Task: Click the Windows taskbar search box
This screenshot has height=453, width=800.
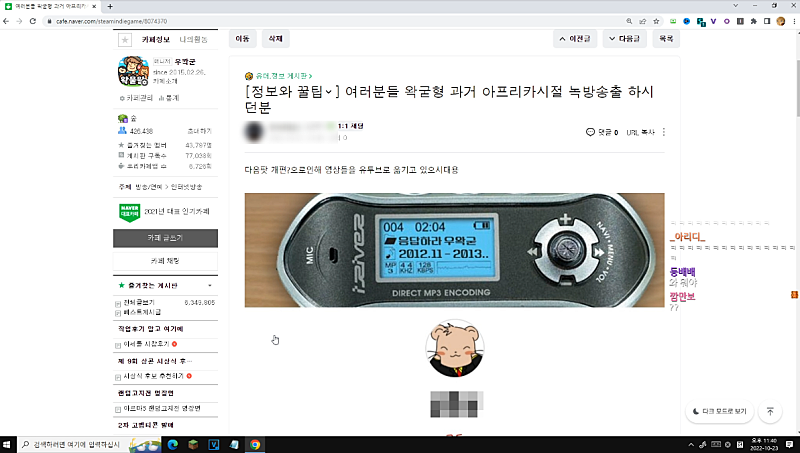Action: 89,445
